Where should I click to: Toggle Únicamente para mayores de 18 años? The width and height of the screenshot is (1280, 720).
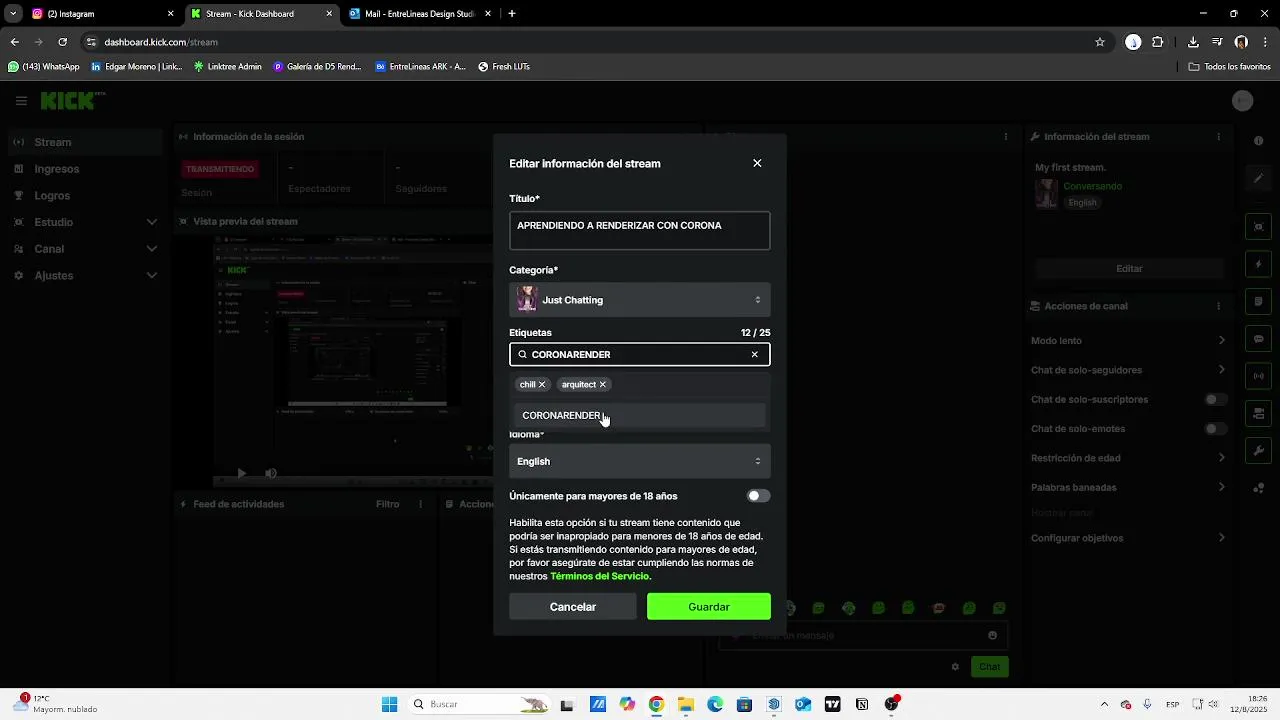pyautogui.click(x=758, y=496)
